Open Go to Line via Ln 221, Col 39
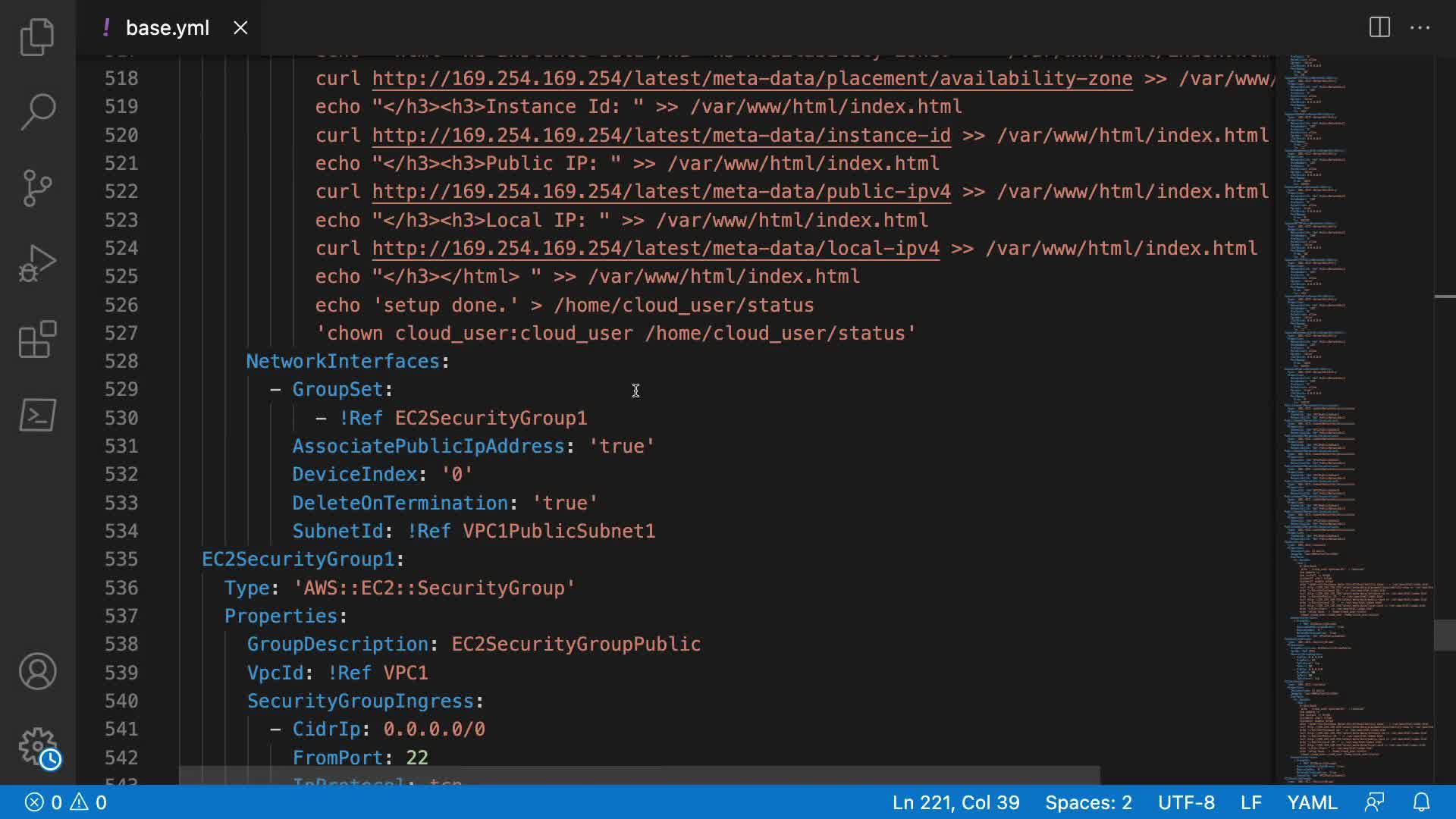This screenshot has height=819, width=1456. click(955, 802)
